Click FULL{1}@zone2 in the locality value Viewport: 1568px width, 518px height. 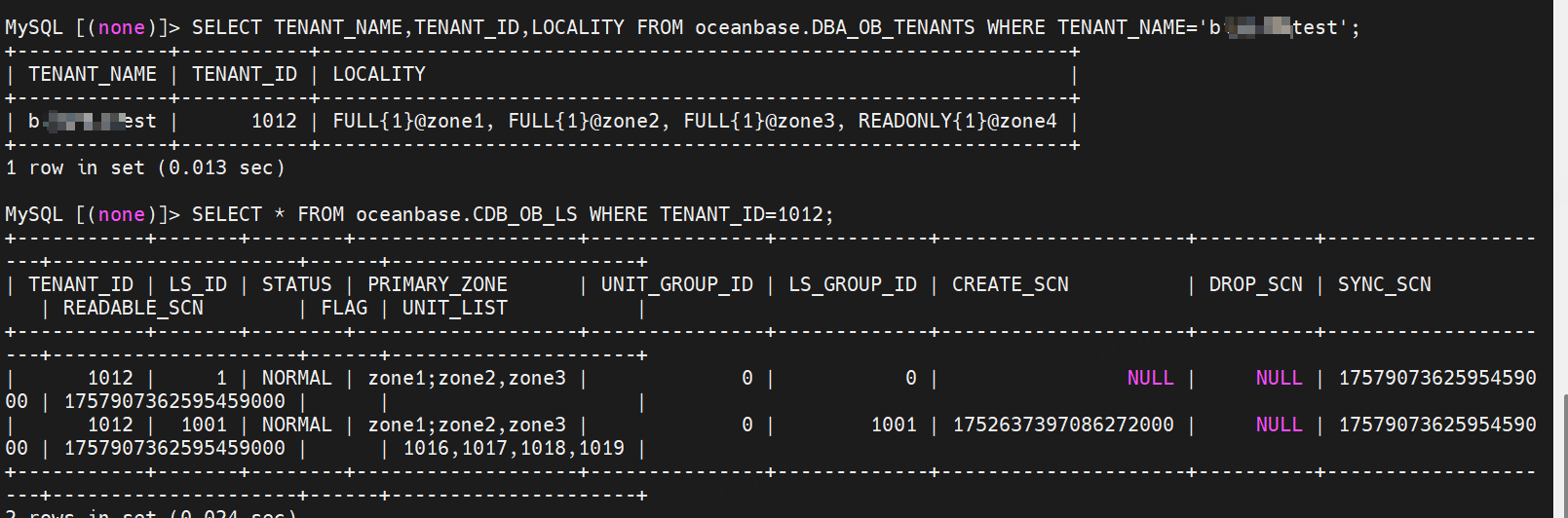(584, 121)
